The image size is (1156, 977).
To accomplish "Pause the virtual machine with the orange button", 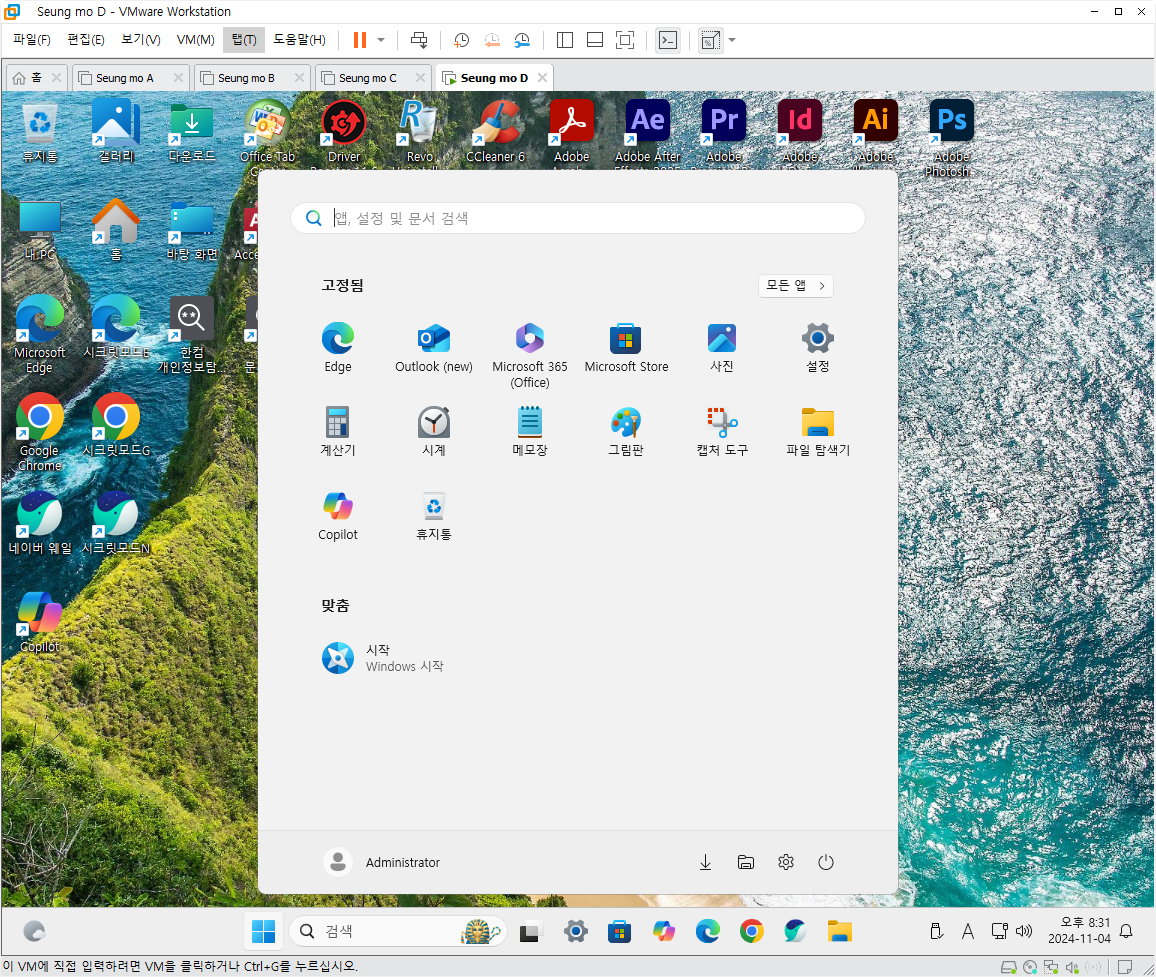I will click(360, 40).
